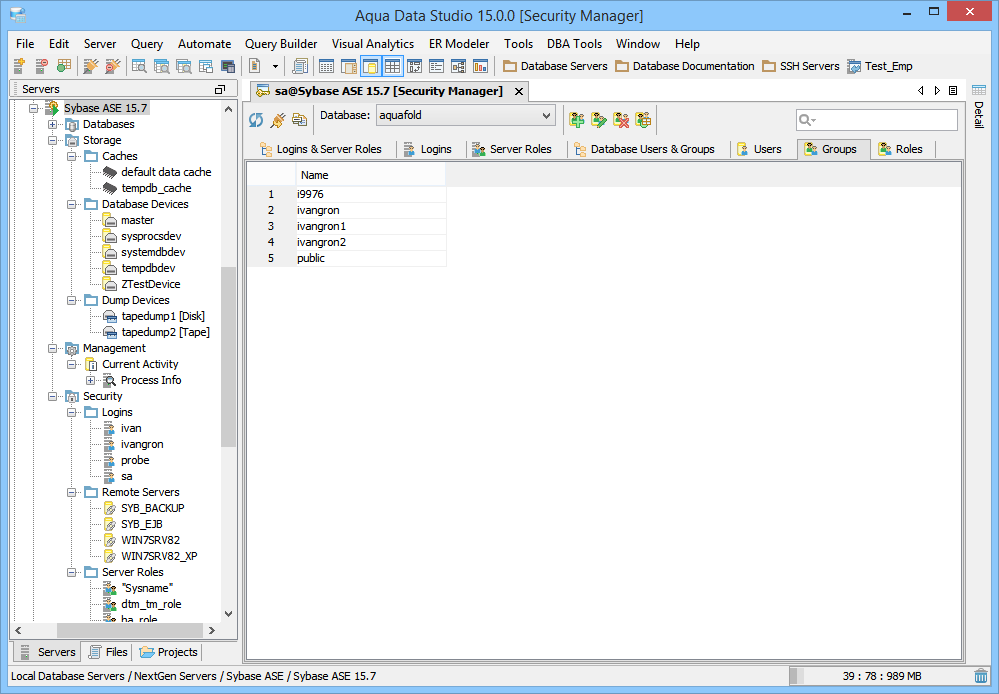The height and width of the screenshot is (694, 999).
Task: Close the Security Manager tab
Action: click(519, 92)
